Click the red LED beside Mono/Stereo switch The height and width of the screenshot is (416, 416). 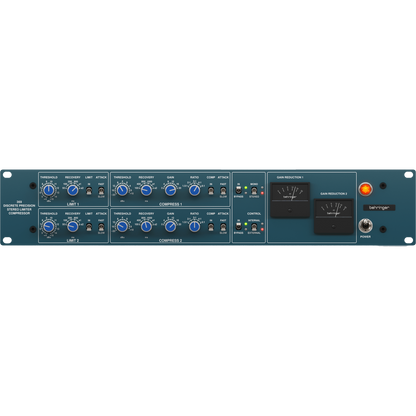262,193
